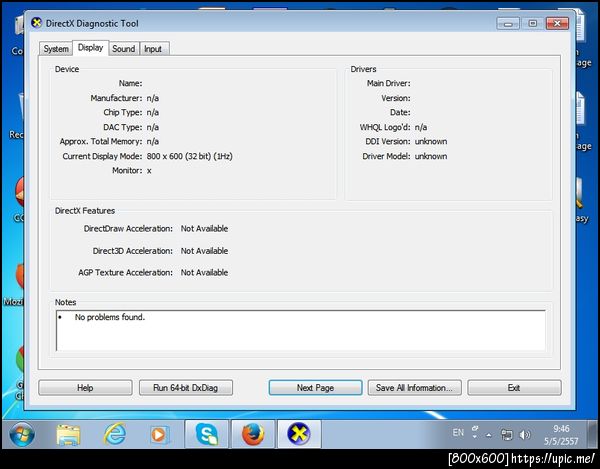Close the DirectX Diagnostic Tool window
The width and height of the screenshot is (600, 469).
[557, 23]
